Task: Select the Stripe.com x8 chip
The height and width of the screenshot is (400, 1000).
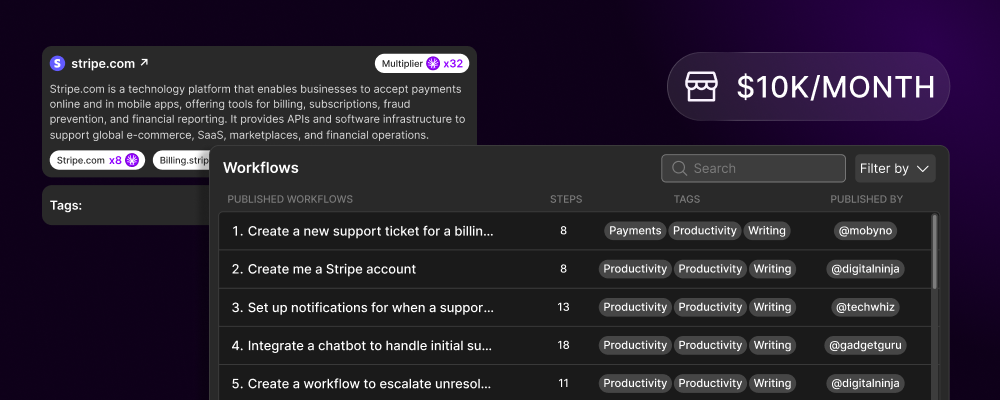Action: 98,160
